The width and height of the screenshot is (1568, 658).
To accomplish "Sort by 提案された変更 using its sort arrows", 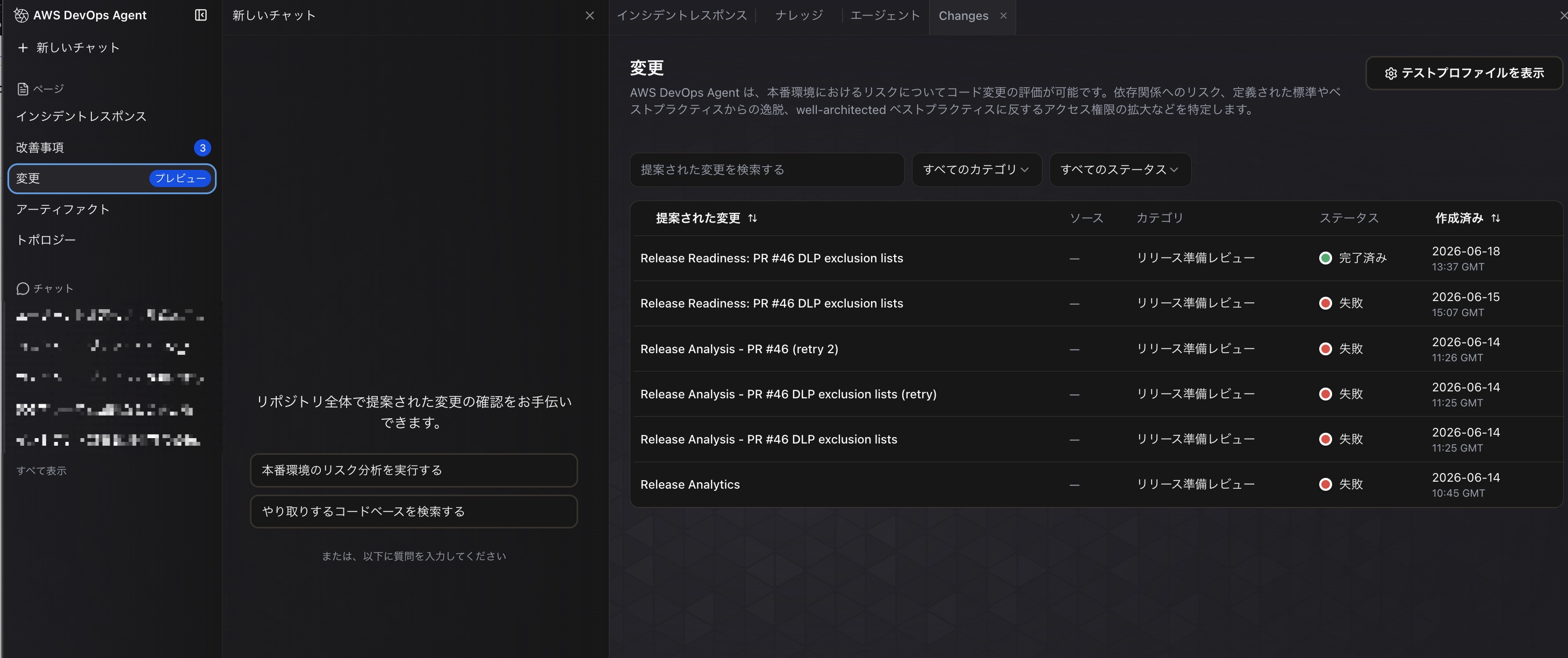I will coord(752,218).
